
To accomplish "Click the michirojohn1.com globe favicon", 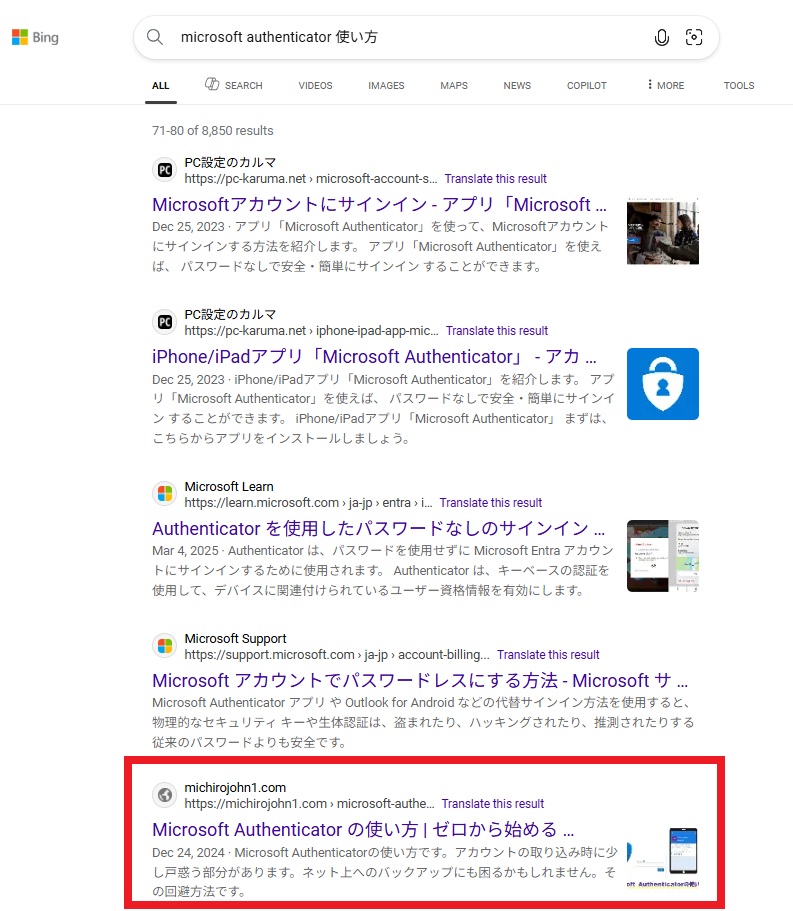I will point(165,795).
